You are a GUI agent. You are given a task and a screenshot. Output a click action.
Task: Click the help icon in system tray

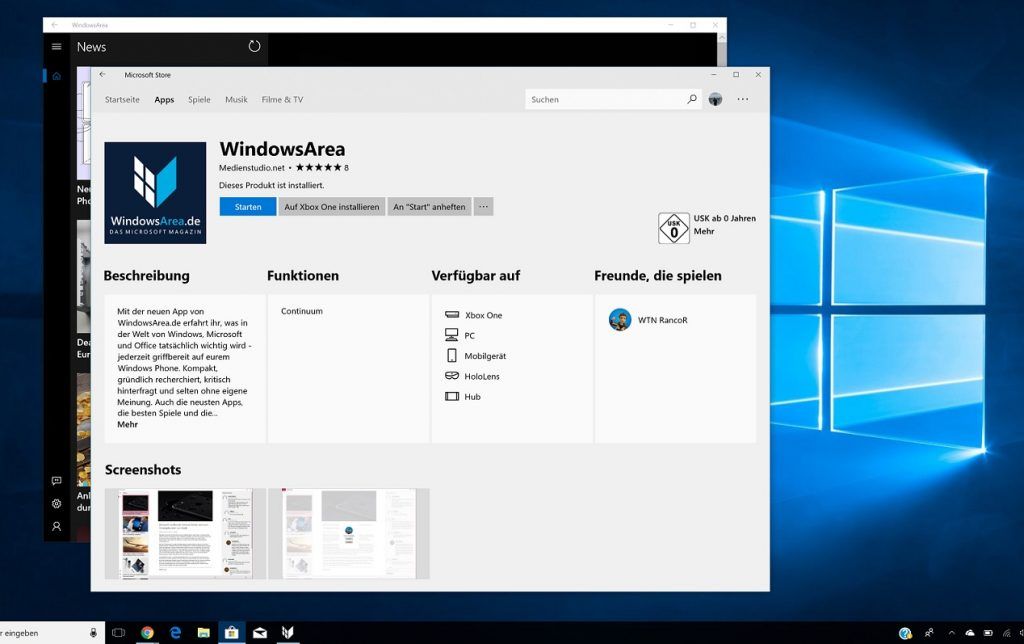(x=905, y=633)
